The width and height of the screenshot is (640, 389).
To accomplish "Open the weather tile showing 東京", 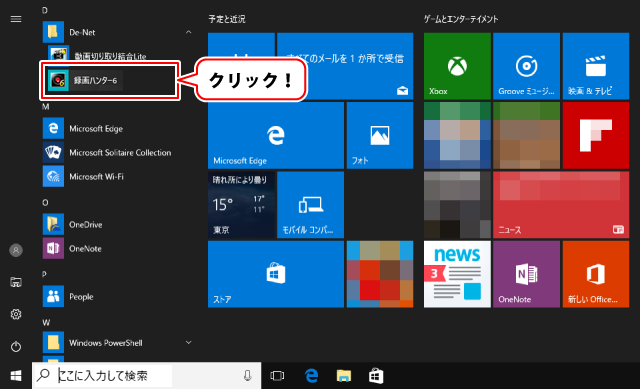I will point(241,205).
